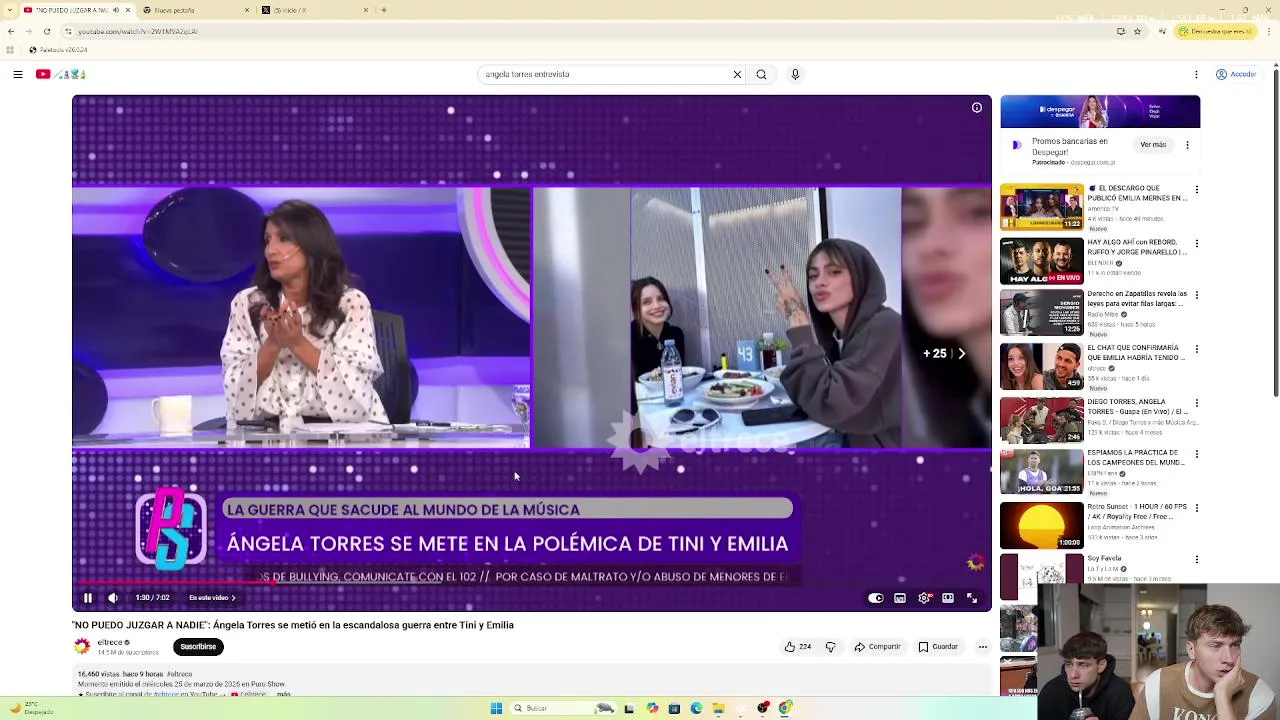Pause the video playback
This screenshot has width=1280, height=720.
(88, 598)
